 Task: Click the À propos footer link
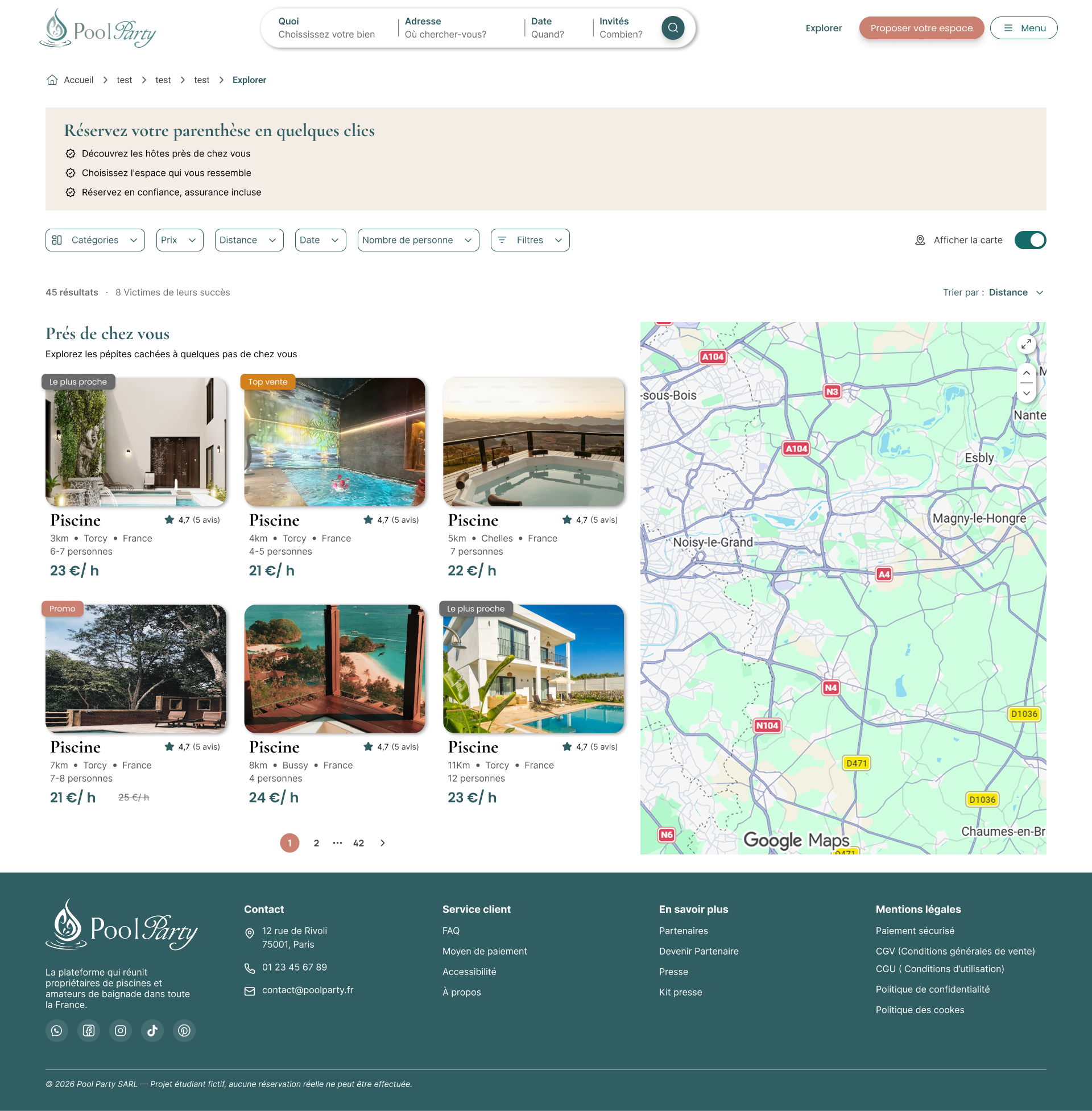(461, 992)
